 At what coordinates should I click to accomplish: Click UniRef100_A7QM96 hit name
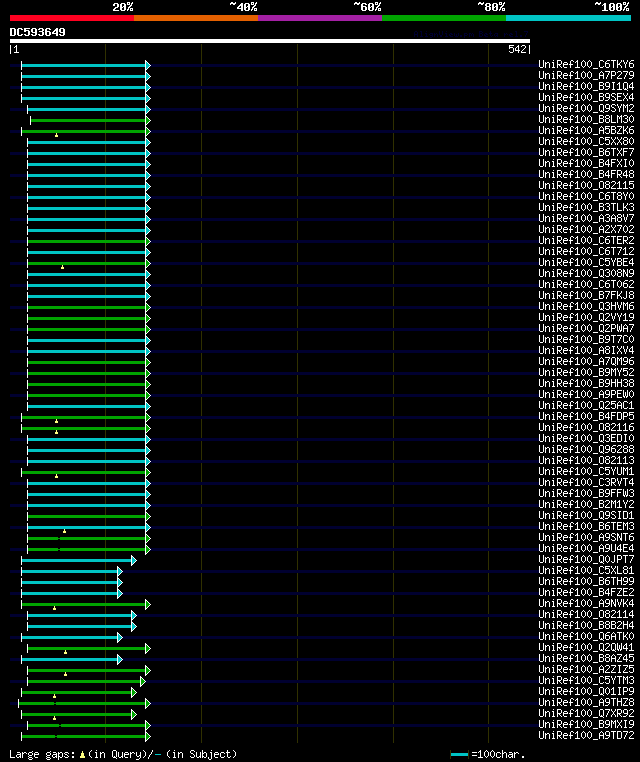click(586, 361)
